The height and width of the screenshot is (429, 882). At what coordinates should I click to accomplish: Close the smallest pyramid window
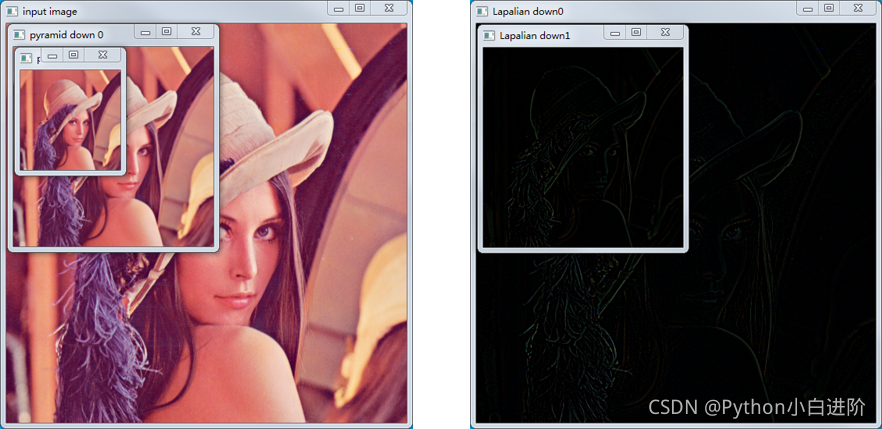(x=102, y=55)
